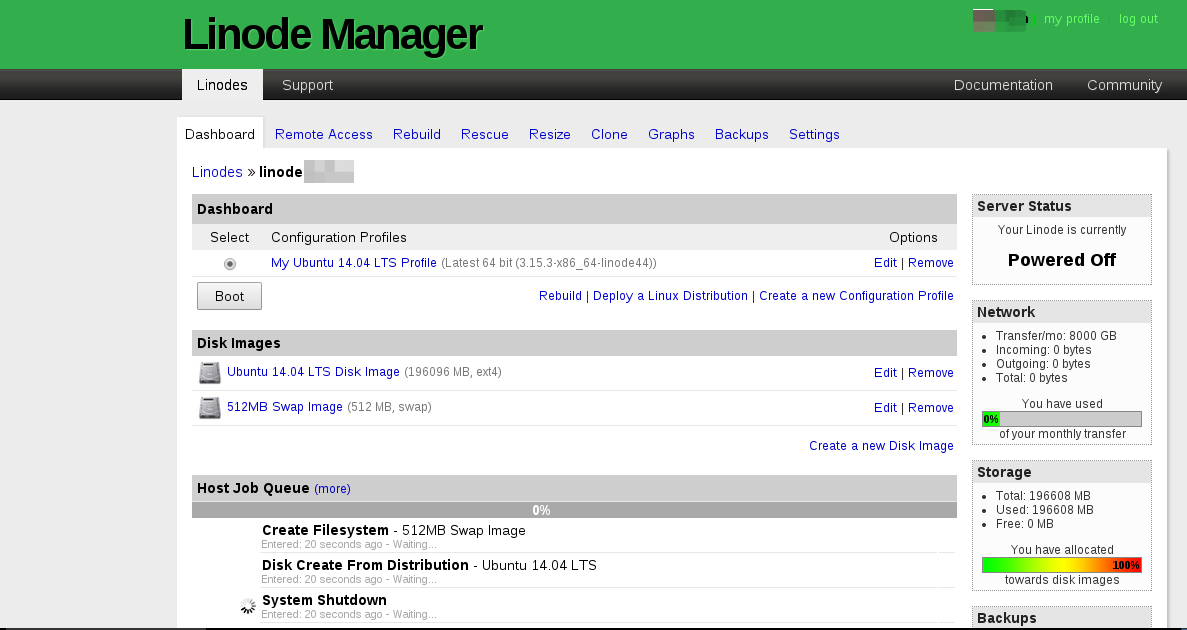1187x630 pixels.
Task: Select the My Ubuntu 14.04 LTS Profile radio button
Action: click(229, 264)
